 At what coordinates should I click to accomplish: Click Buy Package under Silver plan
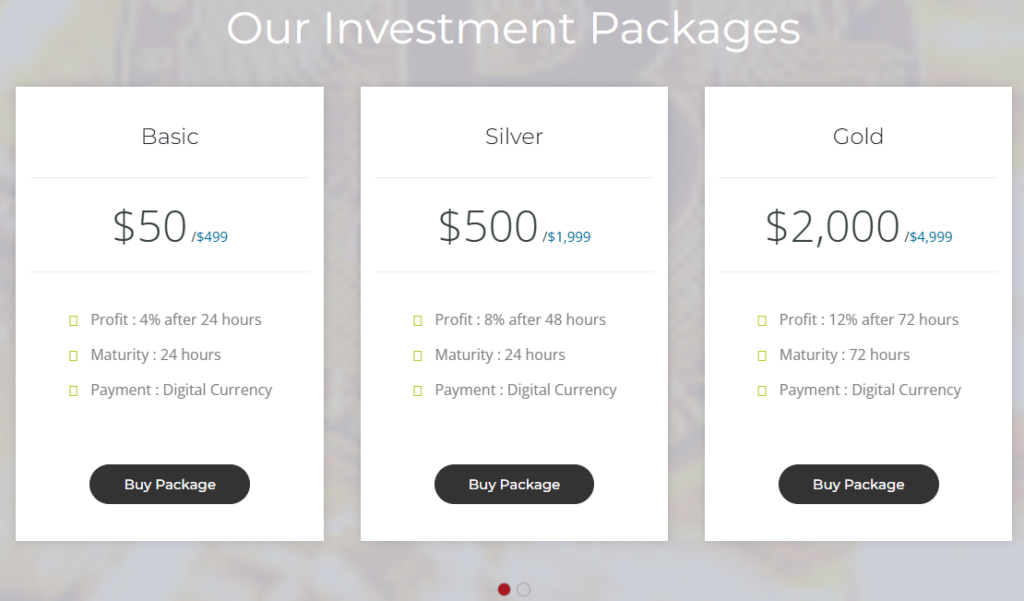[x=514, y=484]
